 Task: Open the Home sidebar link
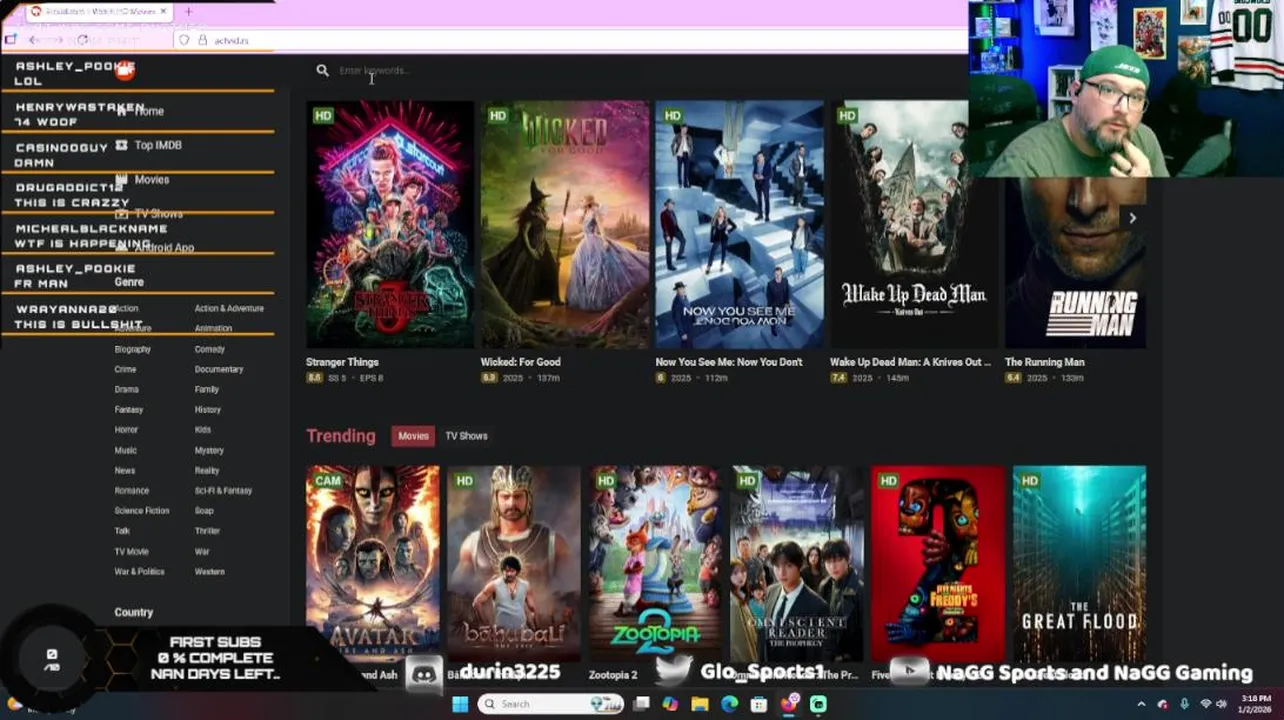pos(149,111)
